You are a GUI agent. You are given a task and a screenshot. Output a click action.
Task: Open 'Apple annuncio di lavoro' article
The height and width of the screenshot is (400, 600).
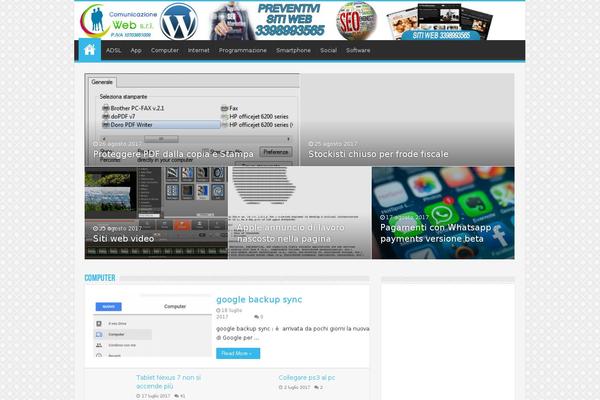[x=290, y=233]
